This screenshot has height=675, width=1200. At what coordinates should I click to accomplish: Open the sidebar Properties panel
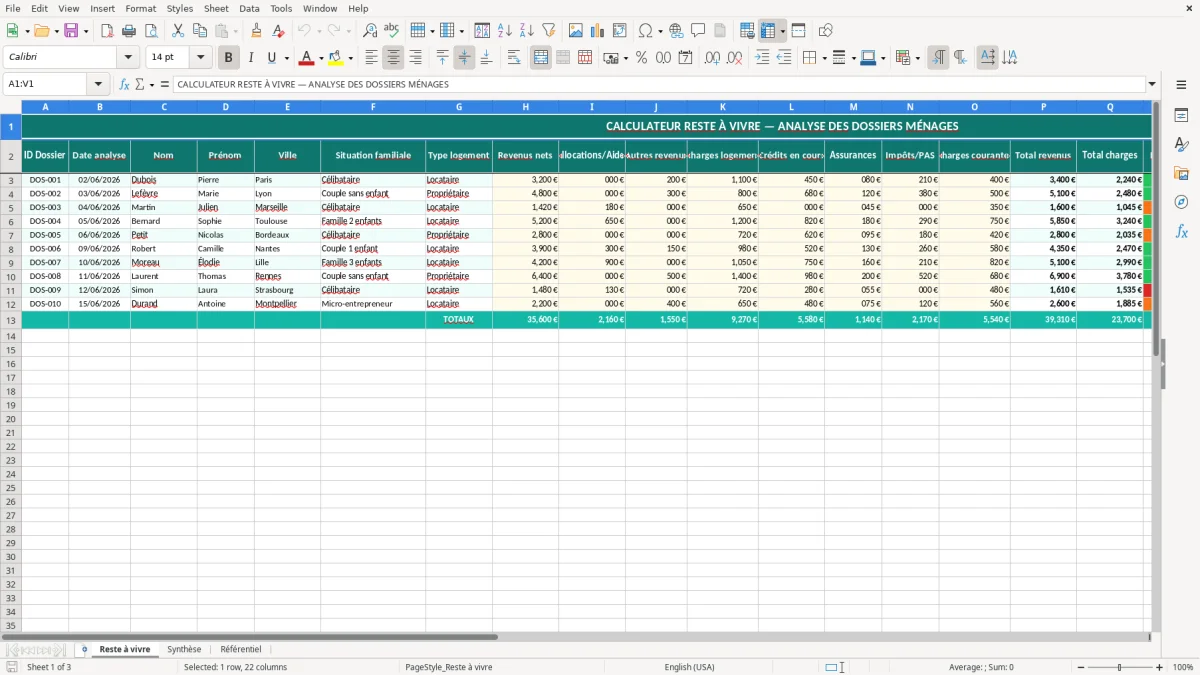(x=1181, y=116)
